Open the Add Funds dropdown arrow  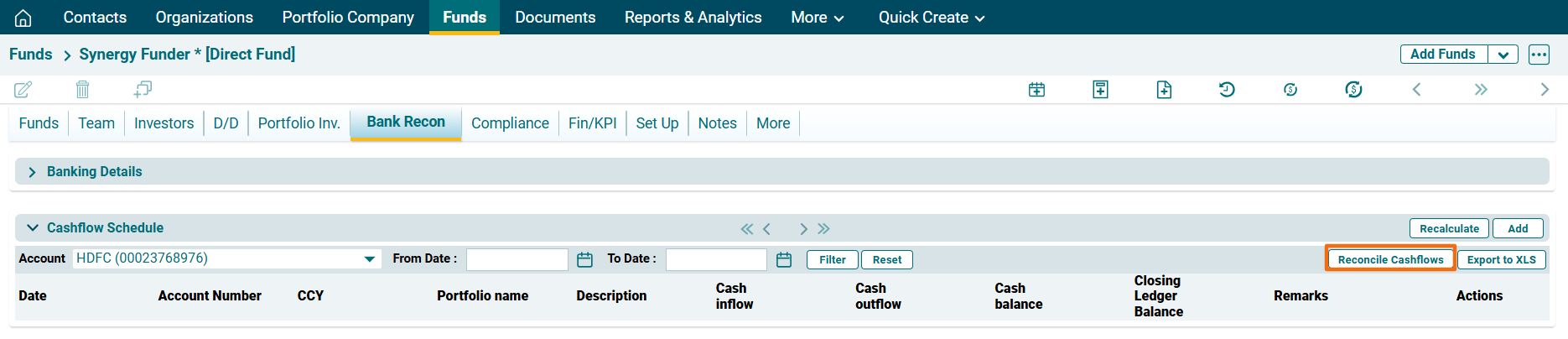(1503, 55)
